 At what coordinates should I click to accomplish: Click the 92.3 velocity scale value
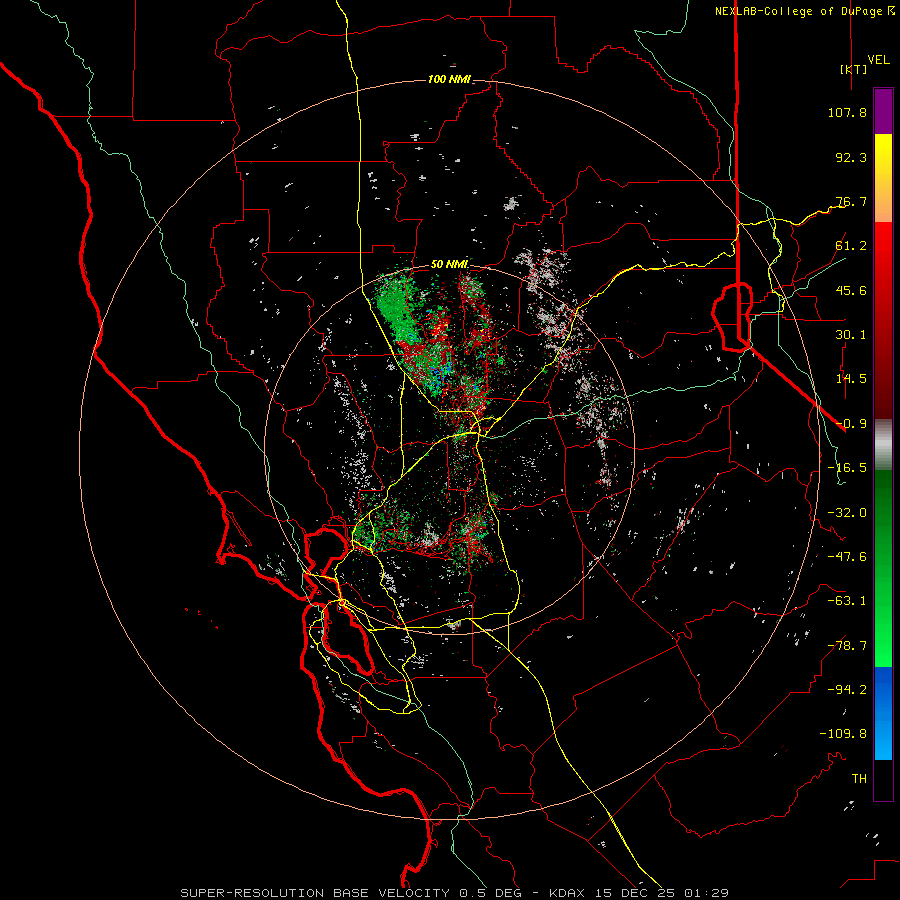851,157
